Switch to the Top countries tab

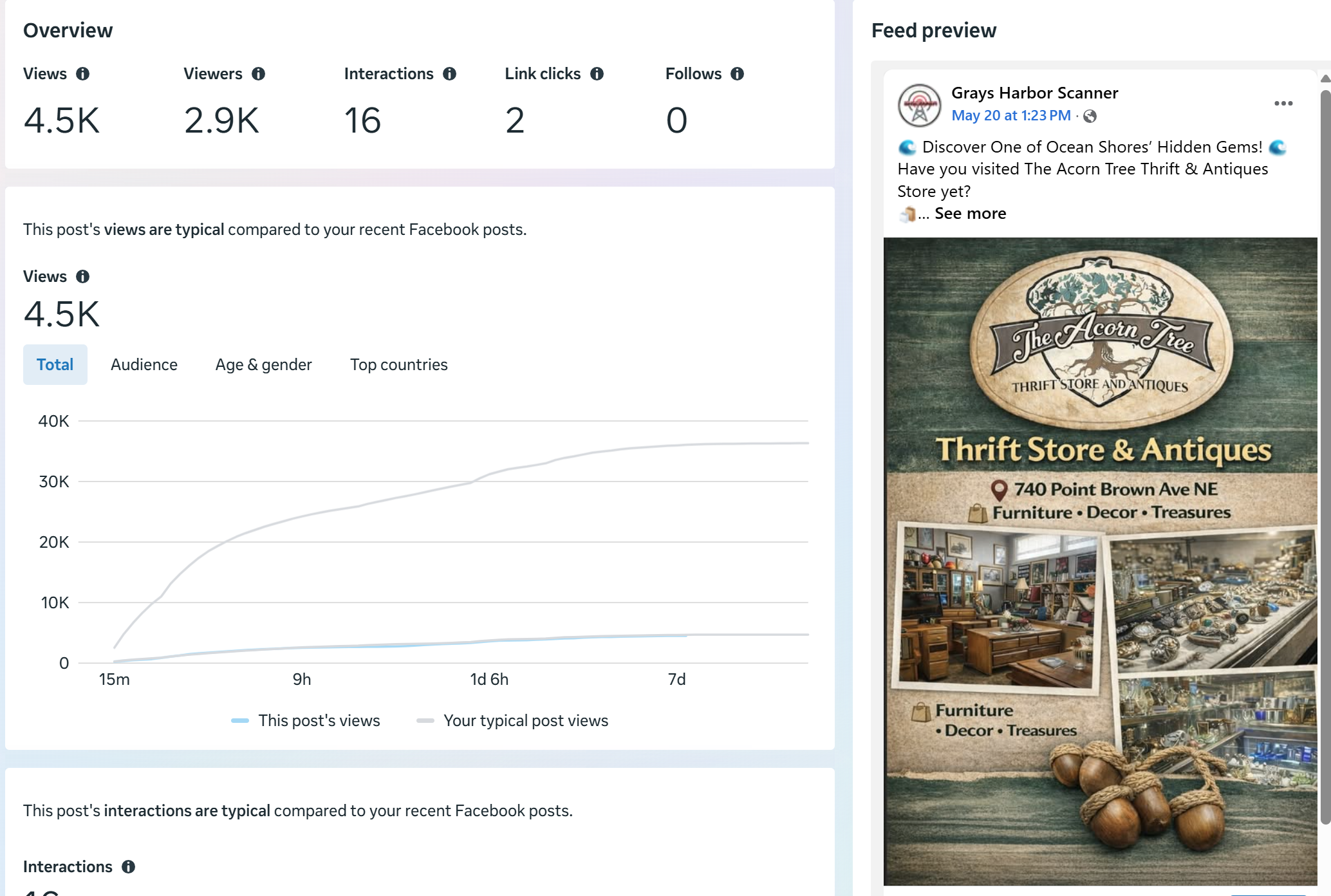coord(399,365)
